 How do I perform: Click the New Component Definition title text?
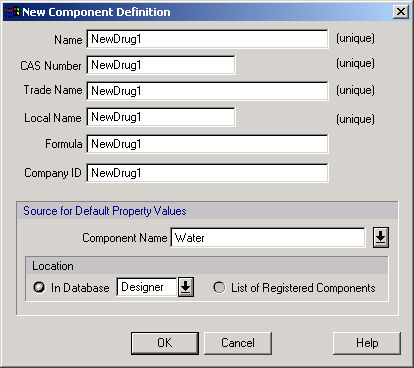pyautogui.click(x=96, y=12)
